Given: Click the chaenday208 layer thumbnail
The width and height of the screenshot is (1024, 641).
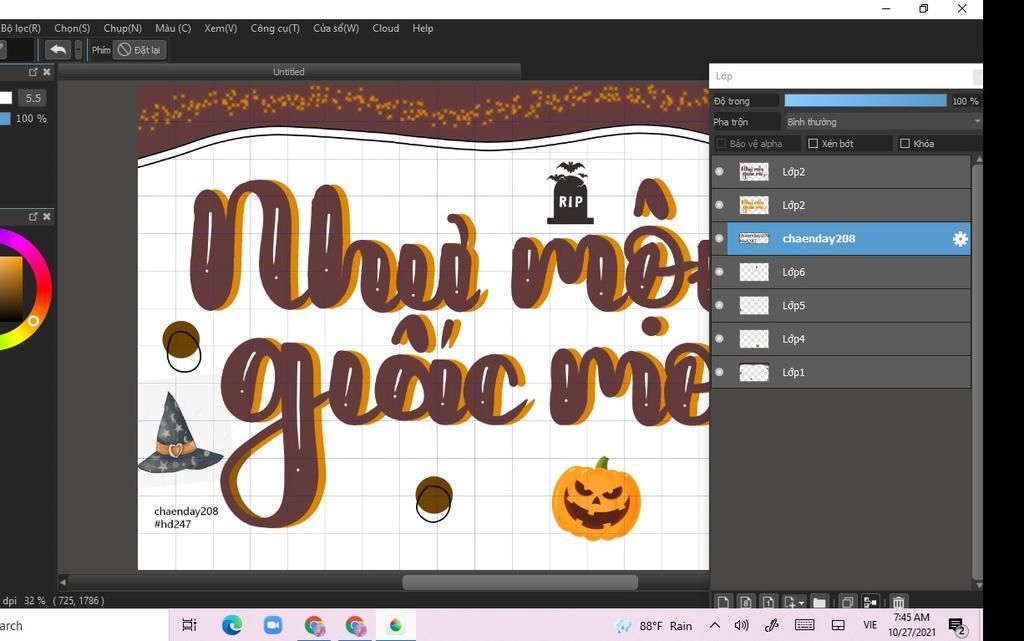Looking at the screenshot, I should 754,238.
